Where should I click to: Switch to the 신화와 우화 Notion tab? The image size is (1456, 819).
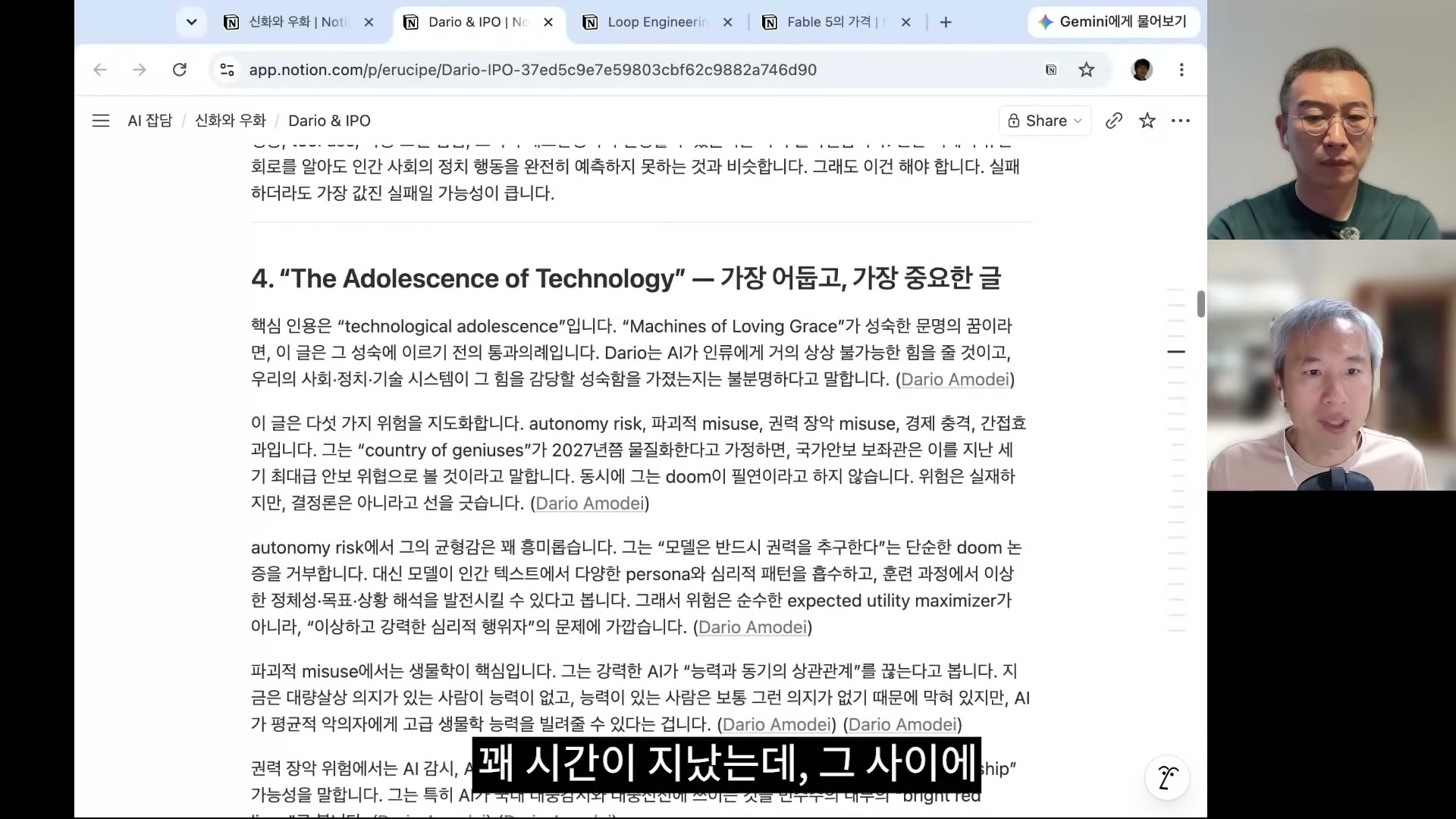tap(298, 22)
